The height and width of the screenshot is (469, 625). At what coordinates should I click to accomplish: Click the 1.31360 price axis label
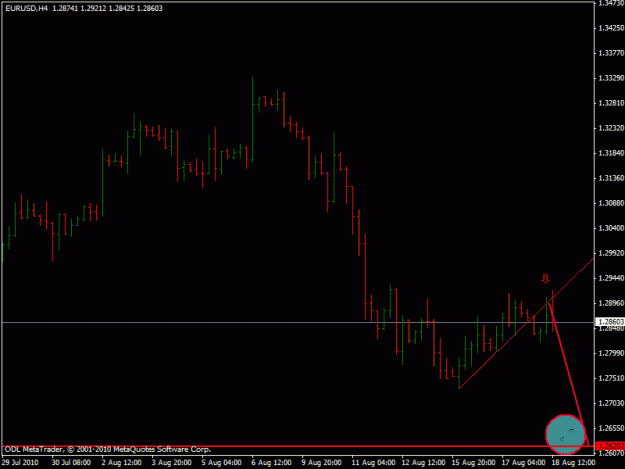coord(611,178)
